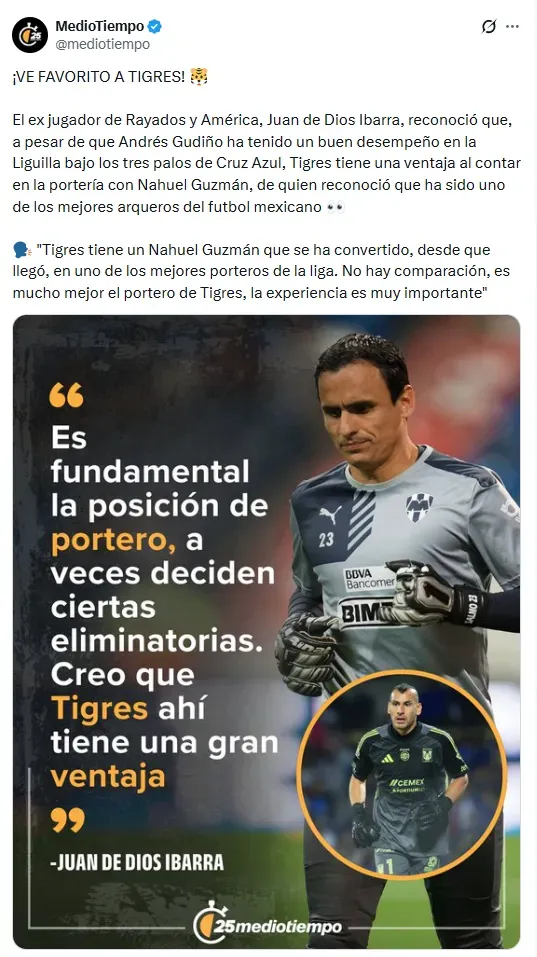This screenshot has height=957, width=537.
Task: Open the three-dot more options menu
Action: coord(513,26)
